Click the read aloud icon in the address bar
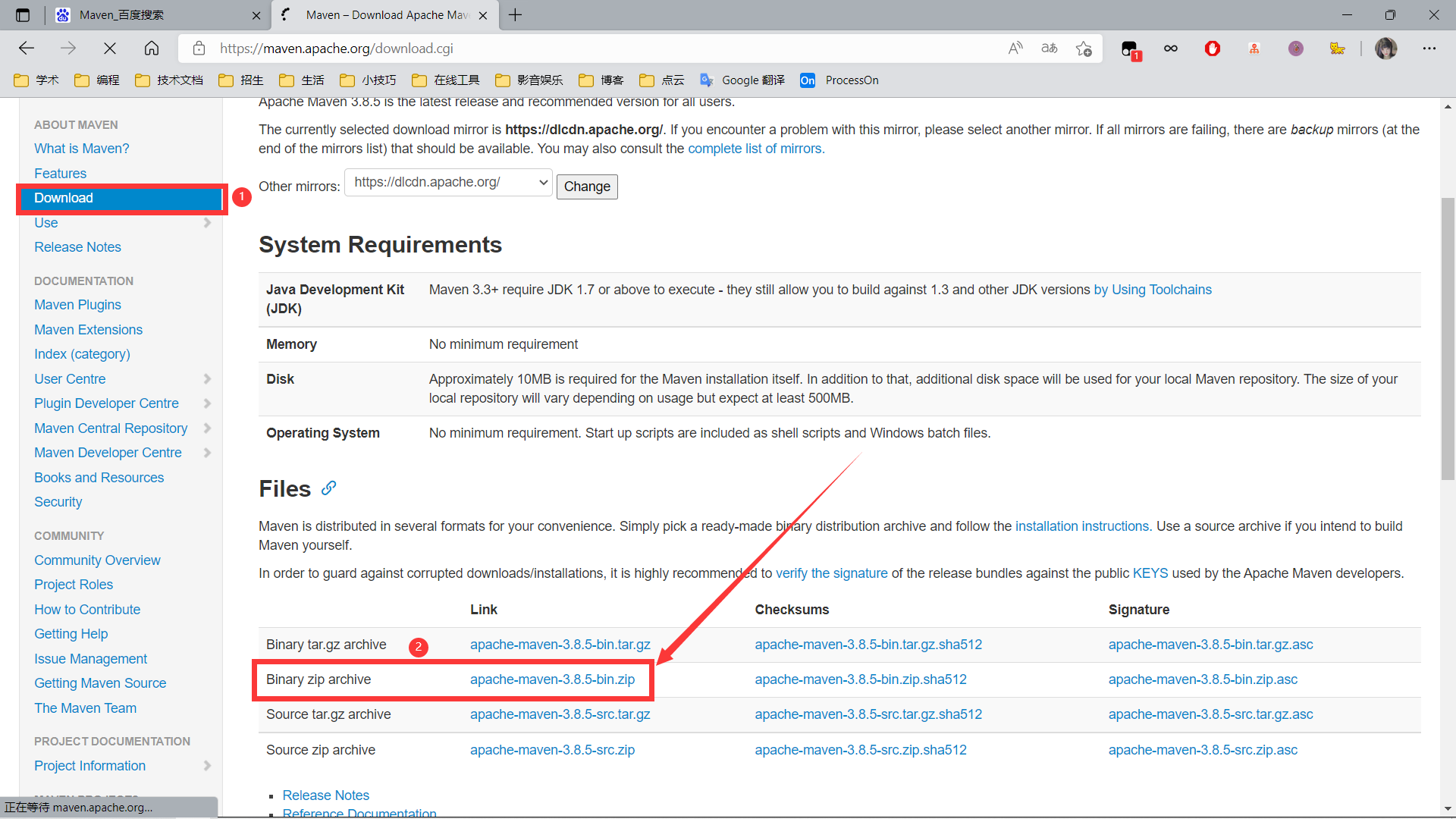1456x819 pixels. 1015,49
